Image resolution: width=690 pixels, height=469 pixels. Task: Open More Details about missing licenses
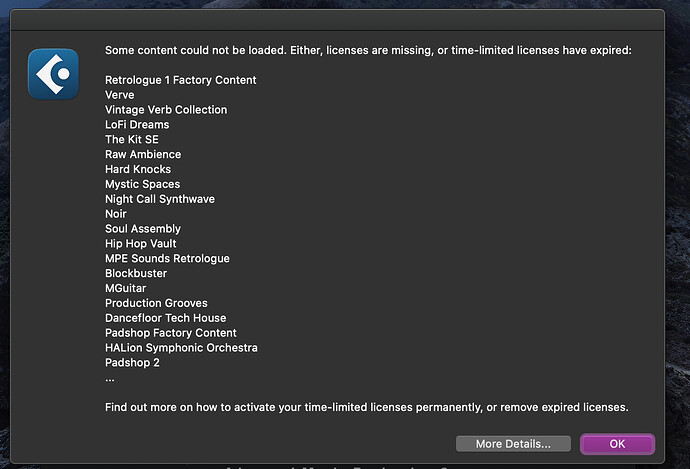513,444
